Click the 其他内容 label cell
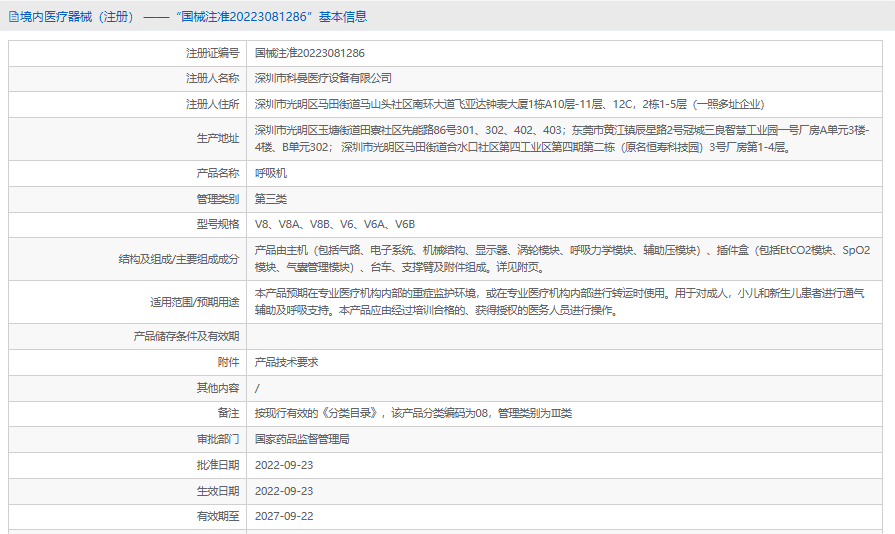Viewport: 895px width, 534px height. (x=127, y=389)
